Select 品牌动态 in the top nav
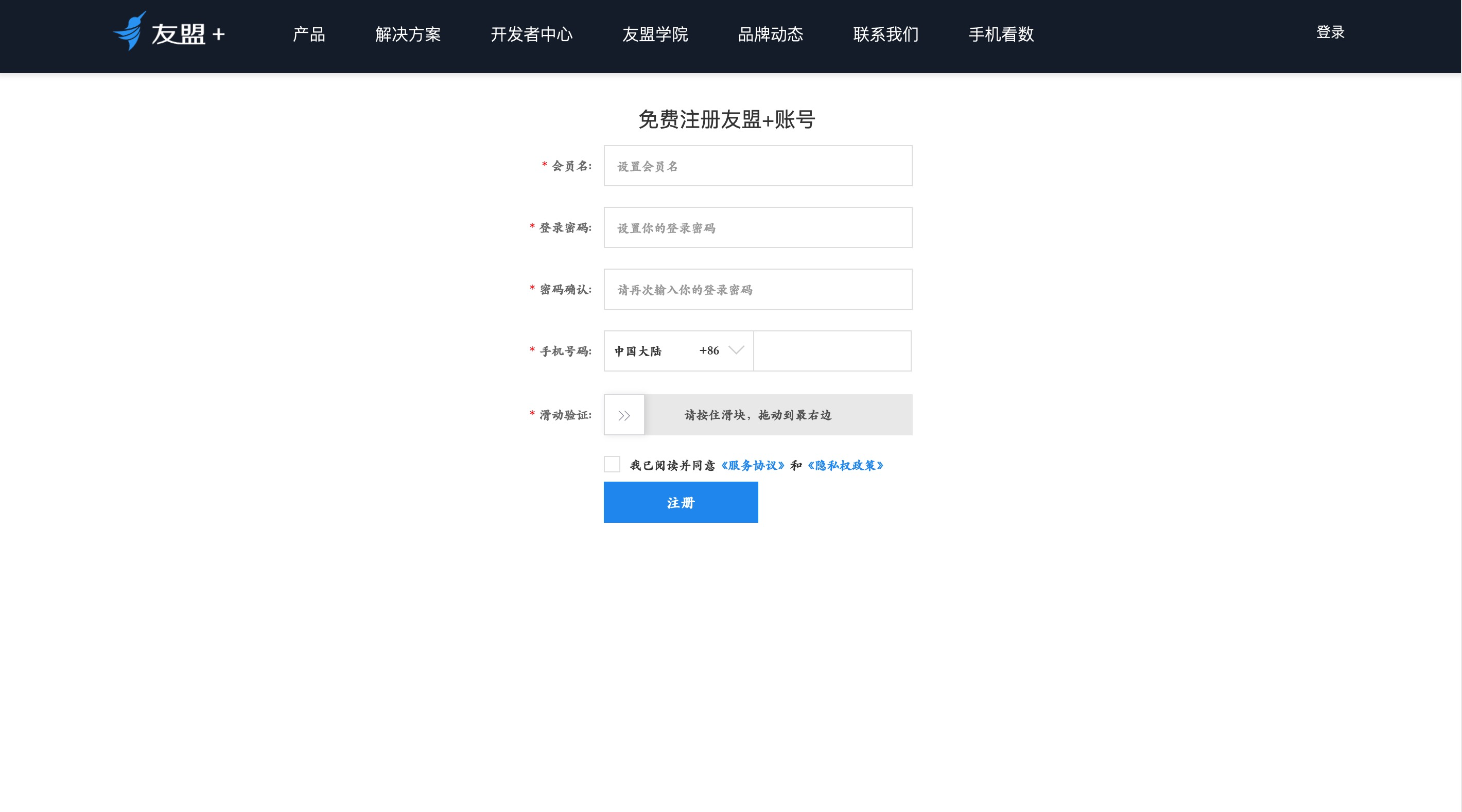 (771, 34)
